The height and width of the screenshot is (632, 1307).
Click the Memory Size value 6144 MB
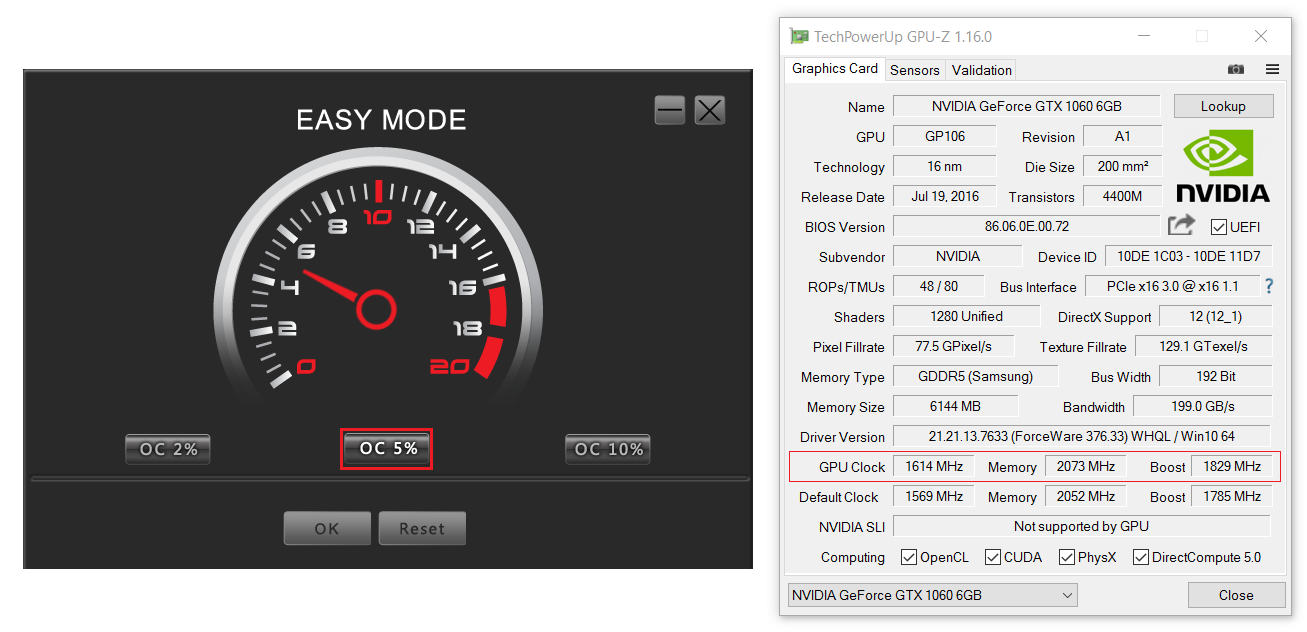tap(955, 406)
